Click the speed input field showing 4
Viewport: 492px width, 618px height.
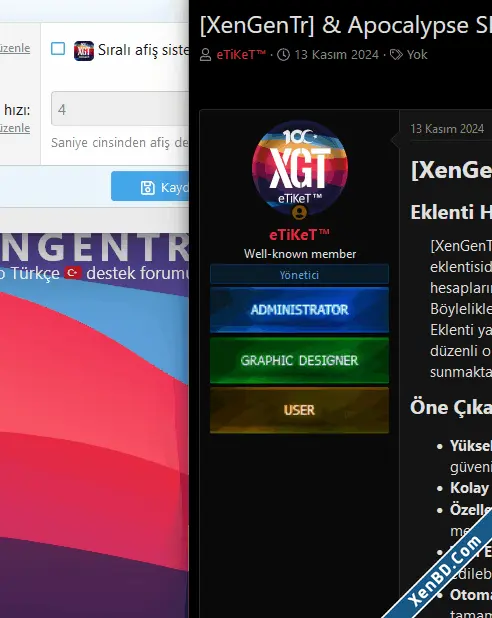120,109
